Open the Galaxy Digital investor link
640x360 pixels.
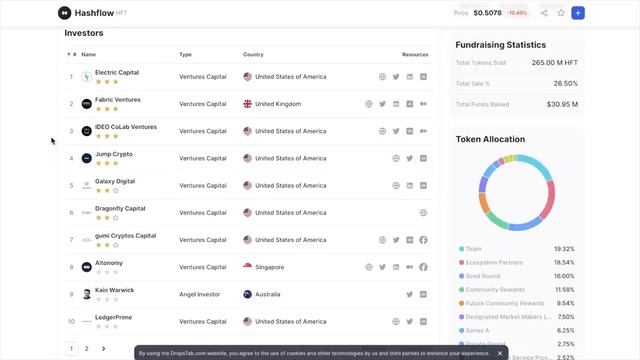115,181
